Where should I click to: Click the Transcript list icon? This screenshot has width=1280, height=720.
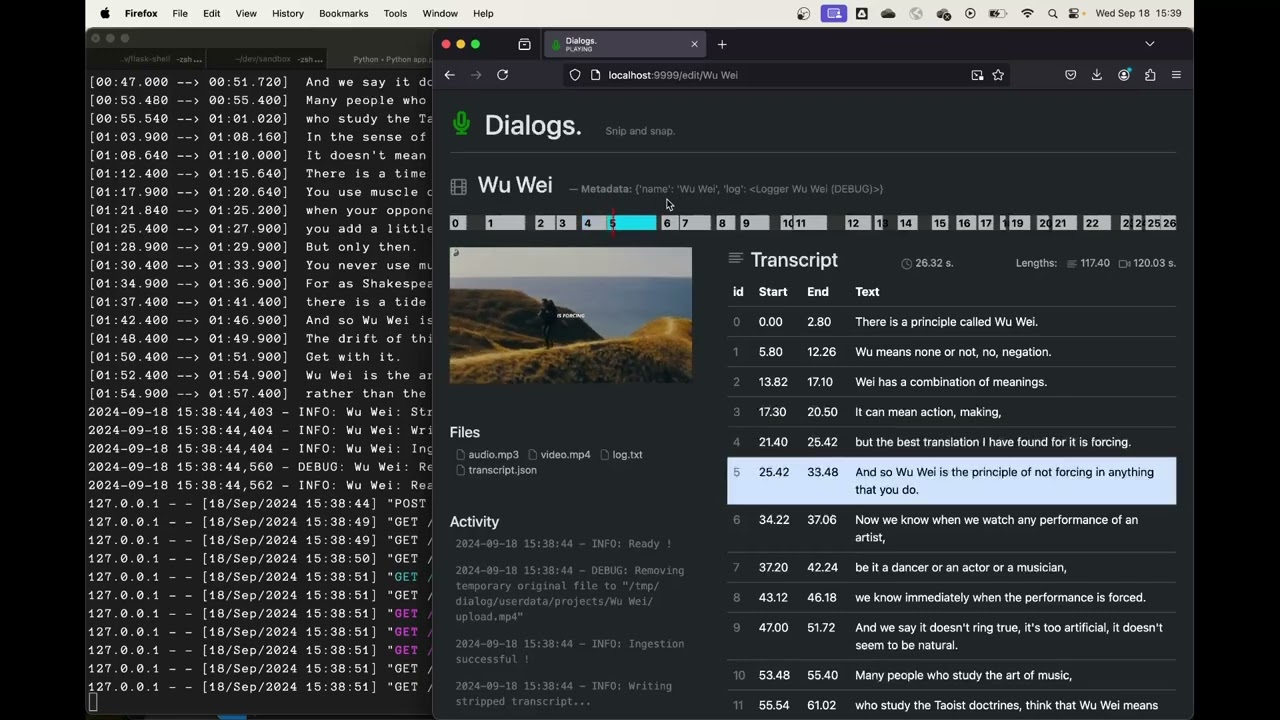coord(736,258)
